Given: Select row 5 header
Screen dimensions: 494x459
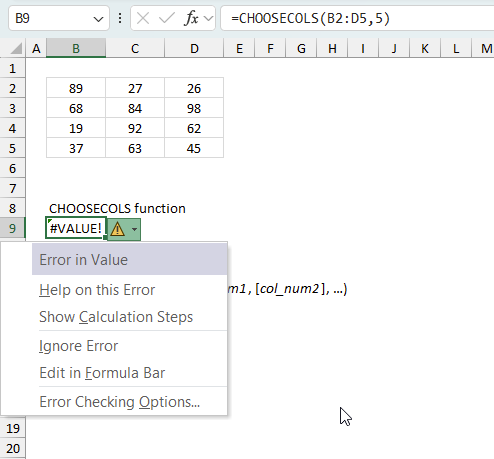Looking at the screenshot, I should pyautogui.click(x=12, y=148).
